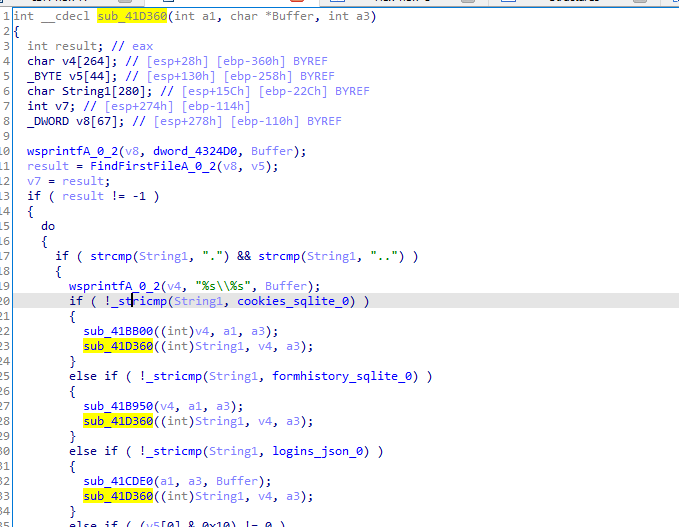
Task: Click the FindFirstFileA_0_2 call
Action: pos(152,166)
